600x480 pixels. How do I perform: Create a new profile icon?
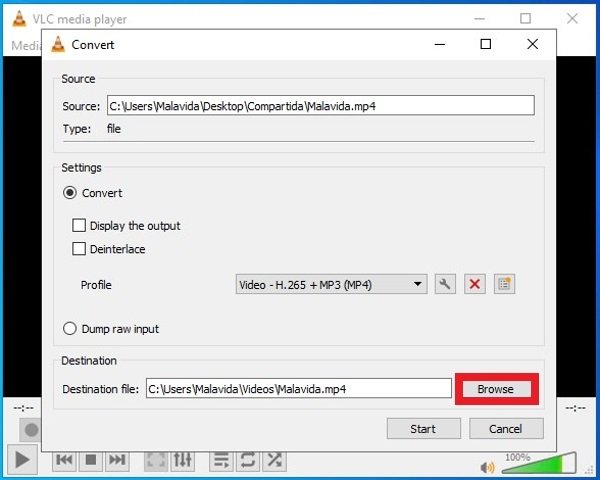(x=504, y=284)
